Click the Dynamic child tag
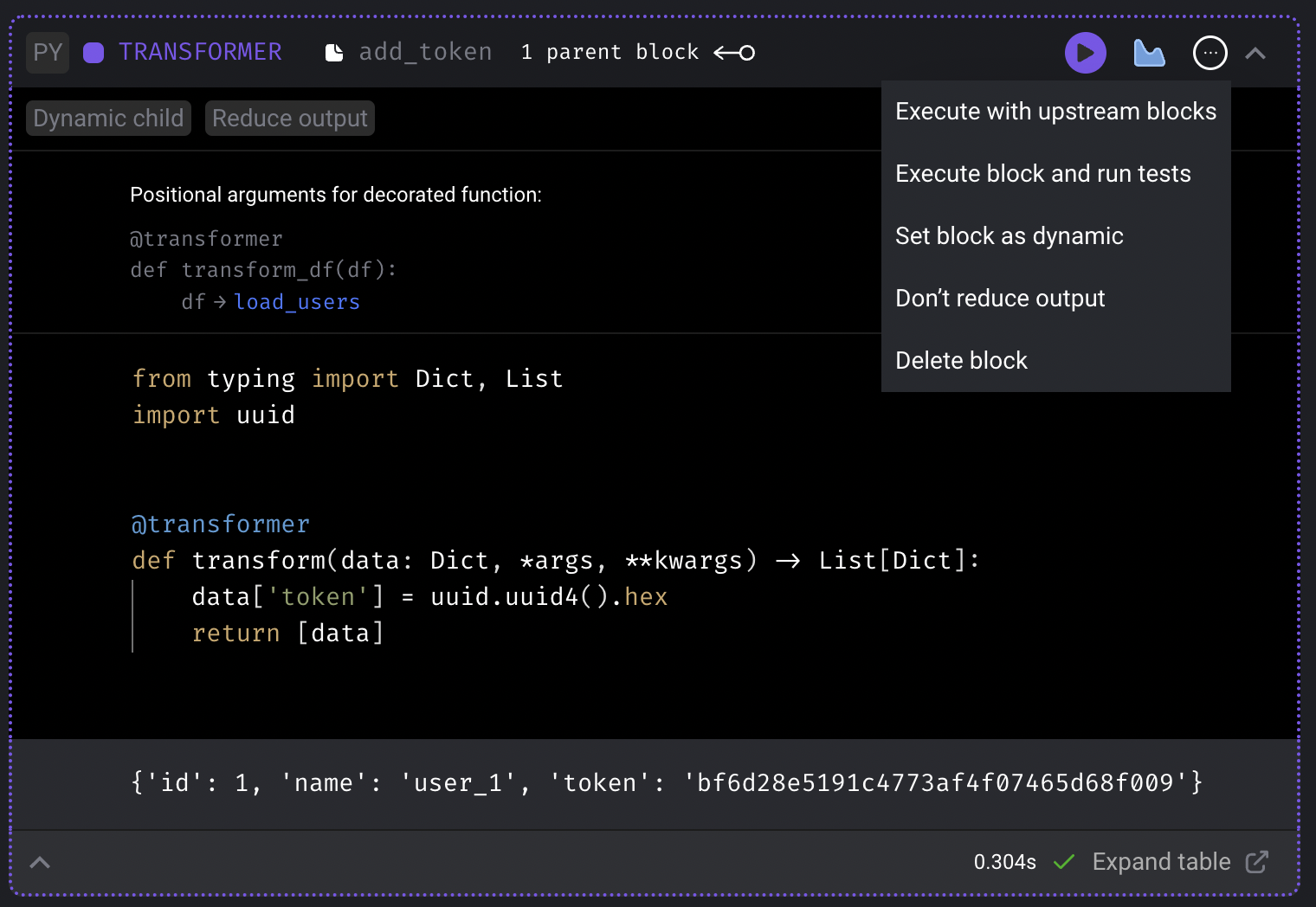The height and width of the screenshot is (907, 1316). [108, 118]
